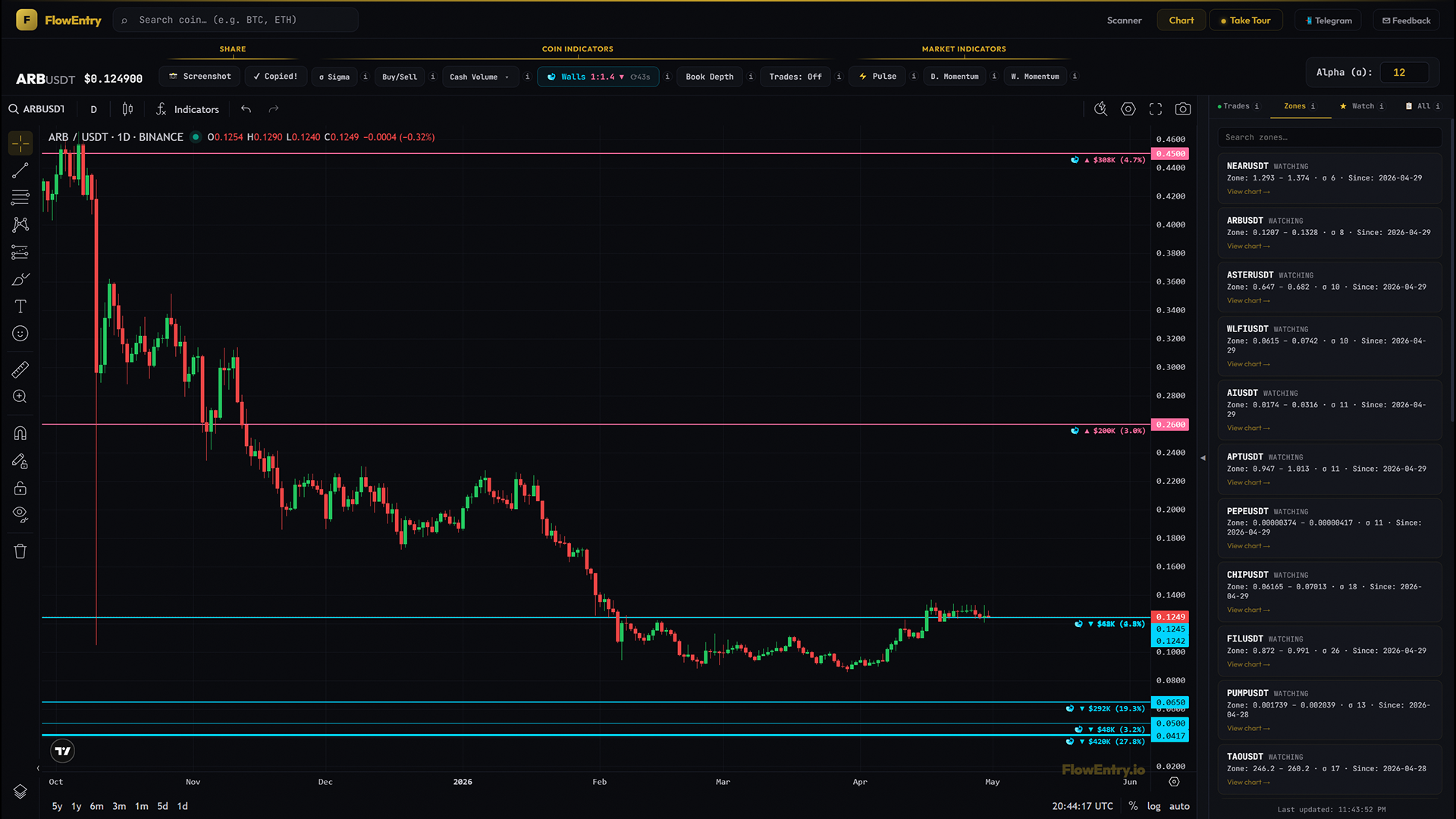Toggle stay-in-drawing-mode pencil lock icon
This screenshot has height=819, width=1456.
pyautogui.click(x=20, y=461)
